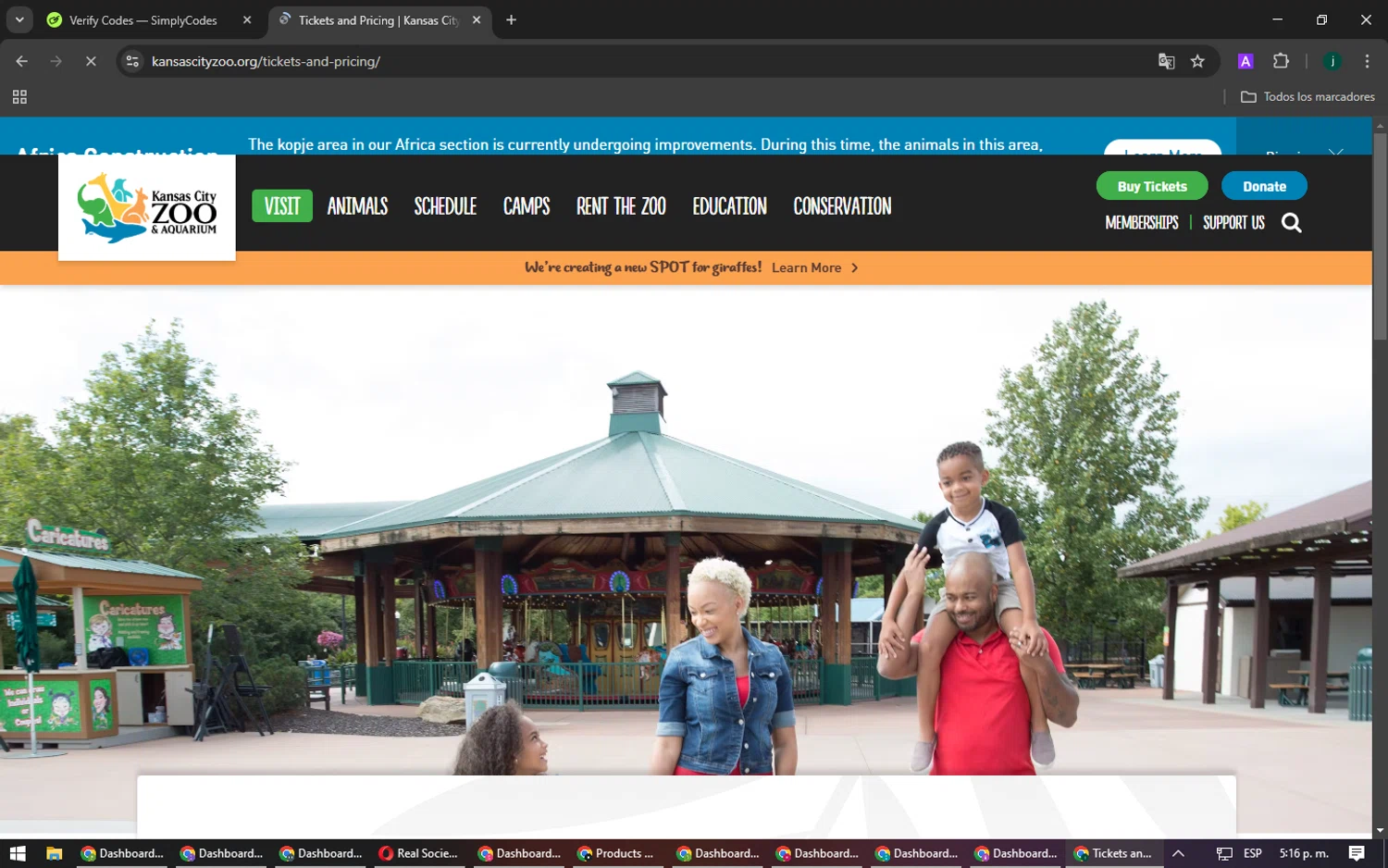Open the Chrome profile avatar

(x=1332, y=61)
